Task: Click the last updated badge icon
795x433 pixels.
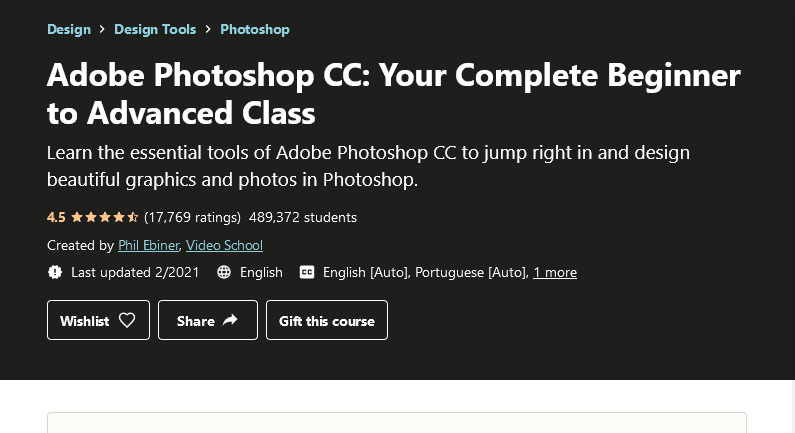Action: pos(55,272)
